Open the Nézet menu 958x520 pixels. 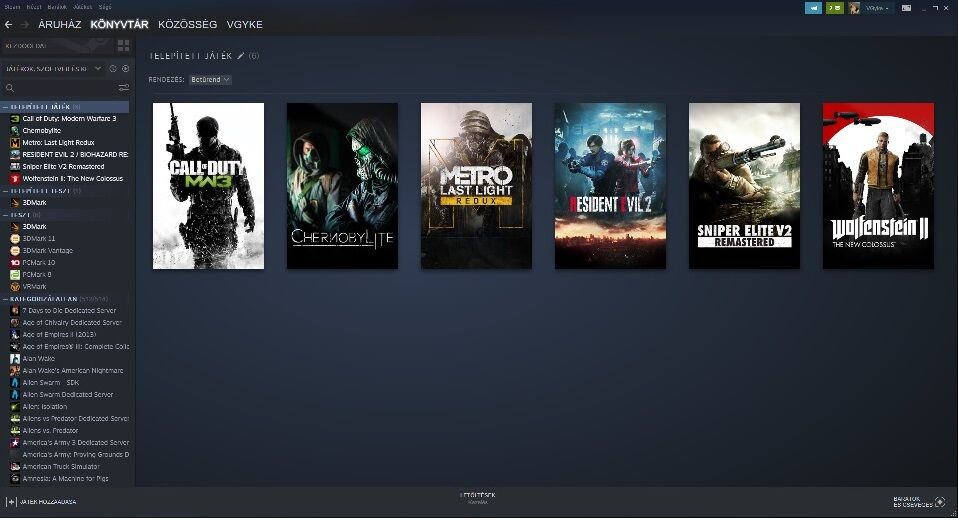(x=34, y=7)
